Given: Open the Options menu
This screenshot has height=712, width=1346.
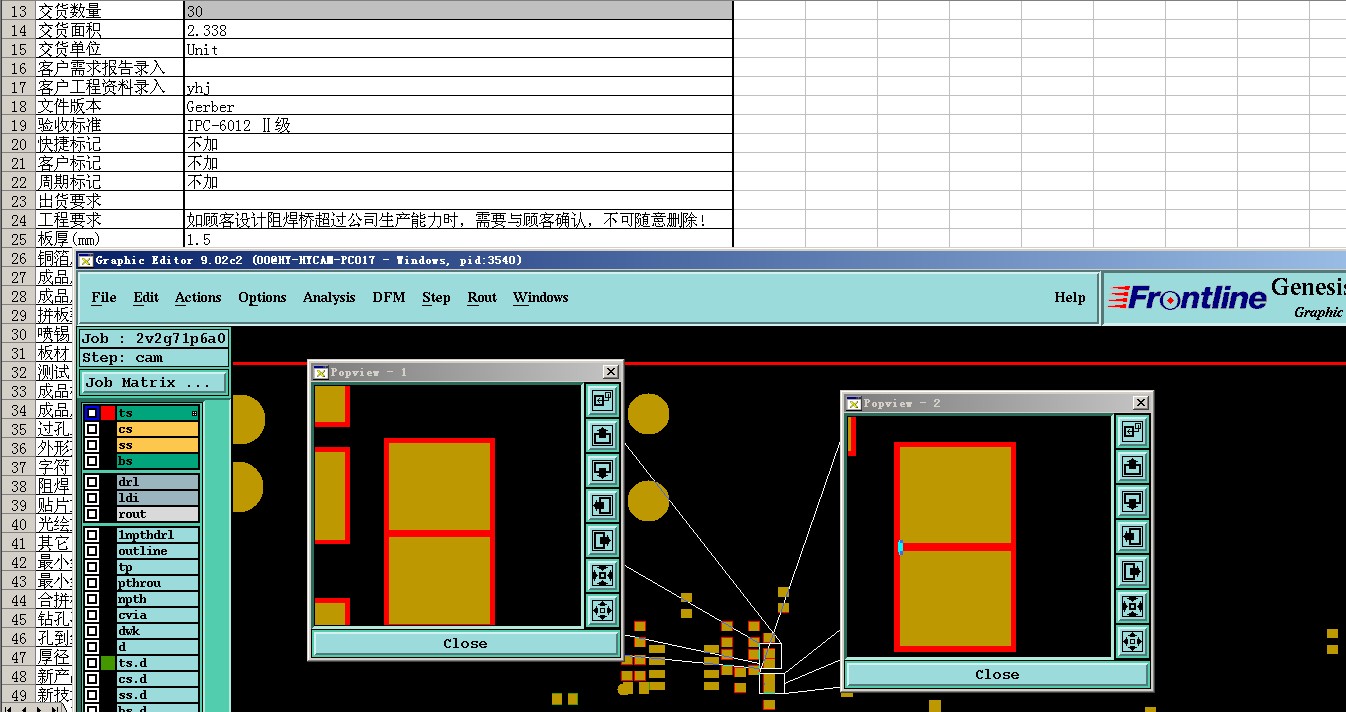Looking at the screenshot, I should (262, 297).
